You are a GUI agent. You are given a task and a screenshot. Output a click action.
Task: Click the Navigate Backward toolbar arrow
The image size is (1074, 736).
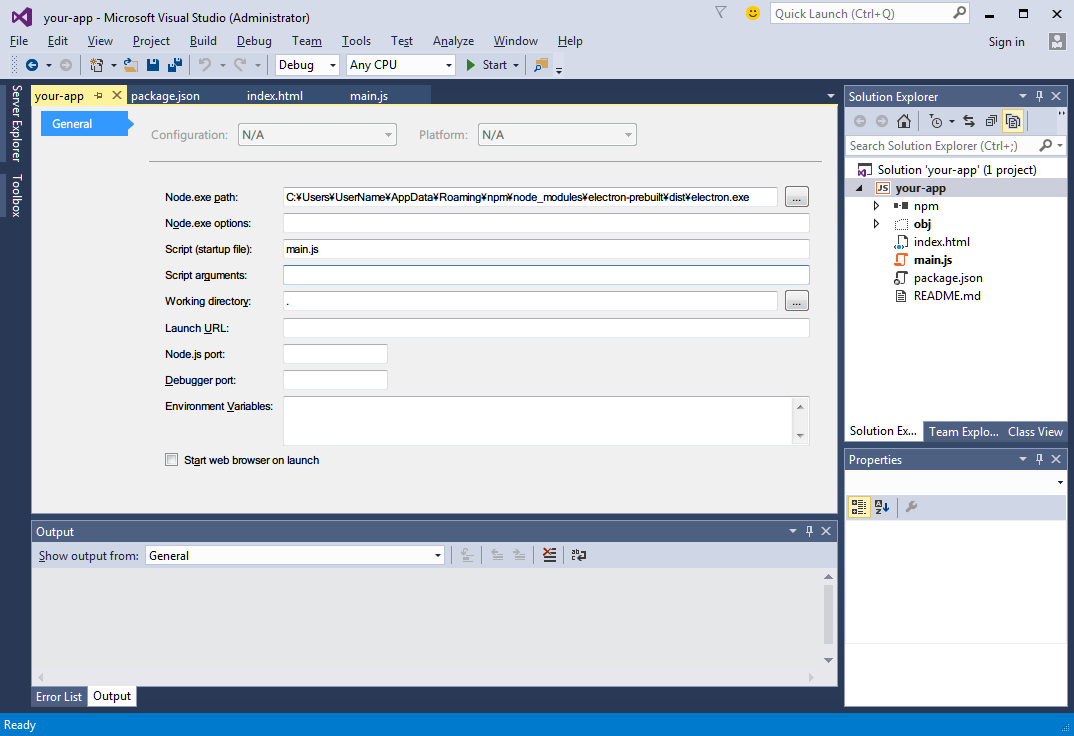(32, 65)
